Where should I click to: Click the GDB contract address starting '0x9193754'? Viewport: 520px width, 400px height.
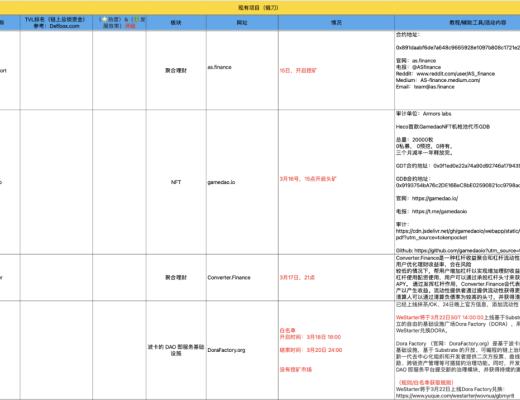click(x=458, y=185)
